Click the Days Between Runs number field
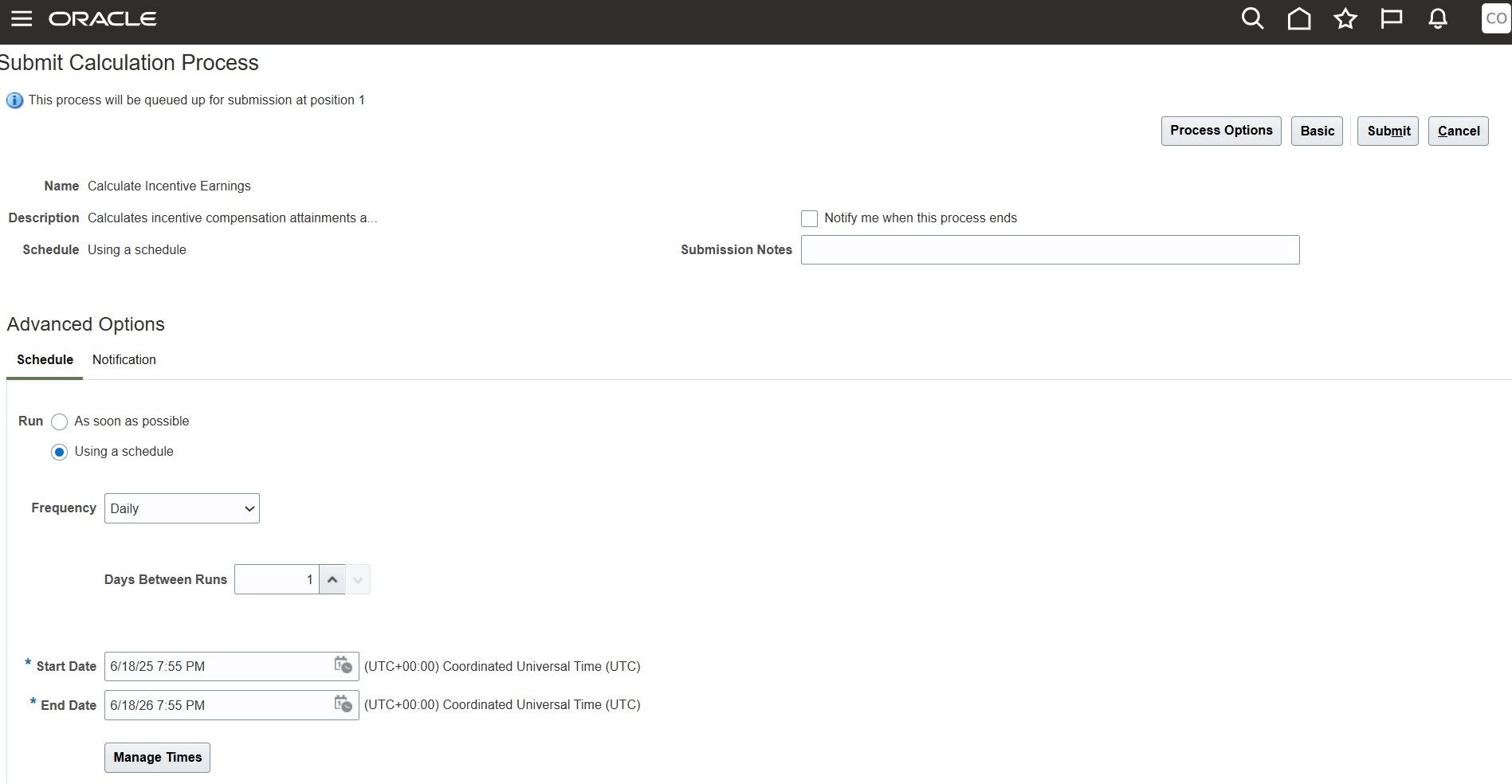This screenshot has height=784, width=1512. pyautogui.click(x=277, y=579)
